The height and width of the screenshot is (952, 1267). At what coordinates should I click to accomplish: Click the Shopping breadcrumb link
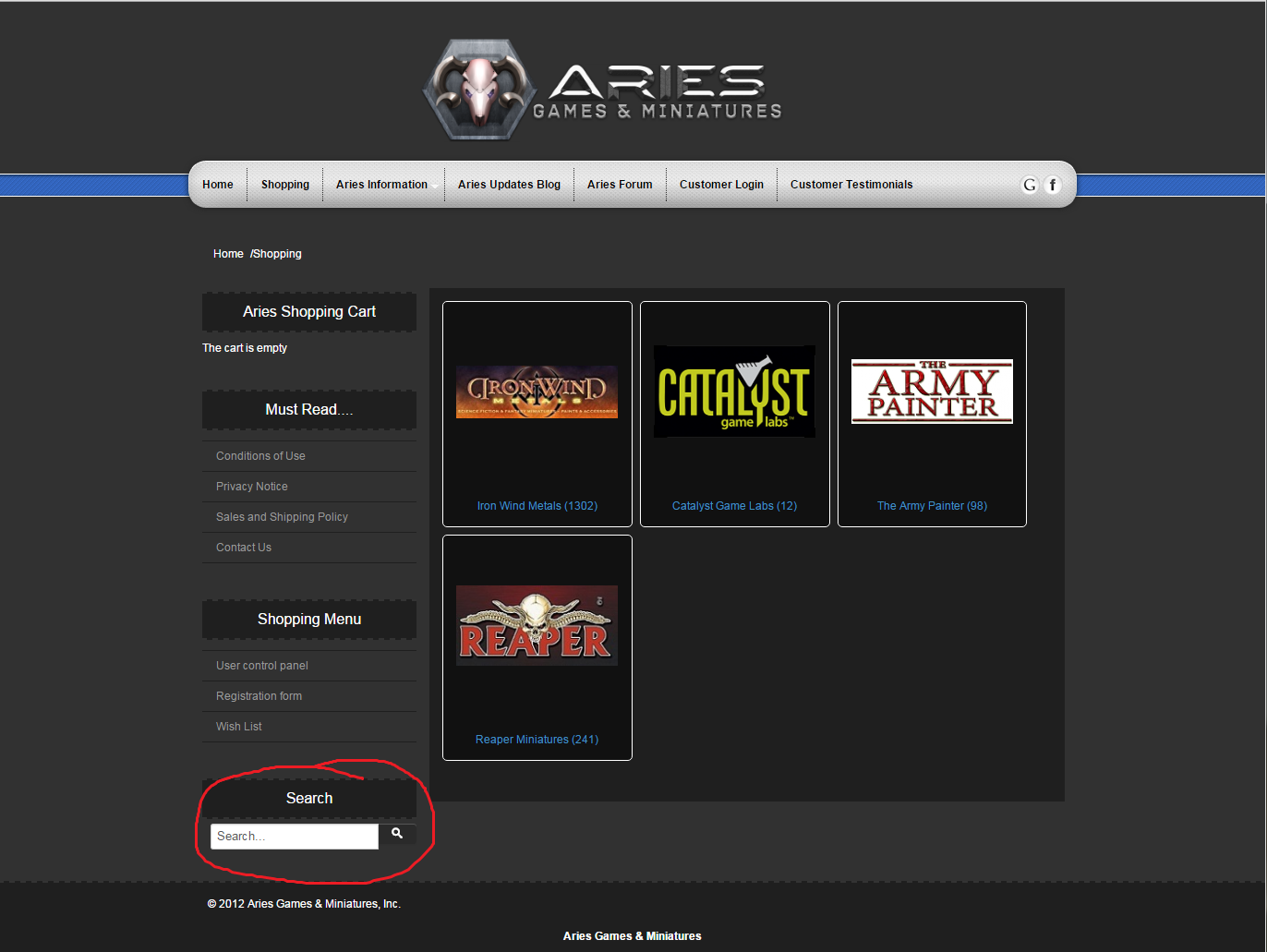tap(277, 254)
